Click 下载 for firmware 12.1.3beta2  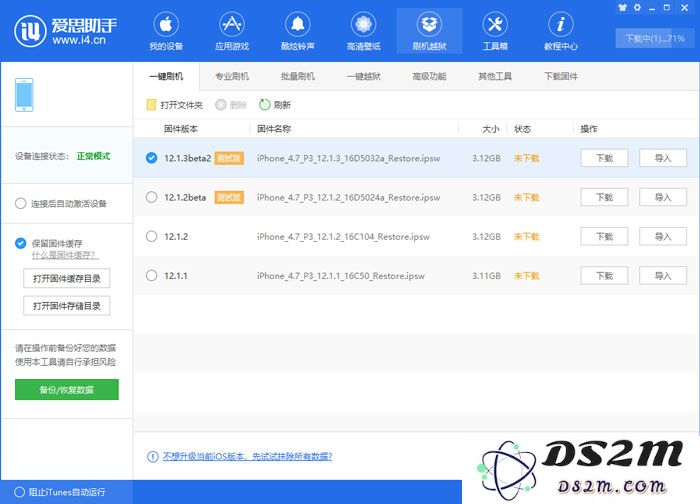(x=604, y=158)
